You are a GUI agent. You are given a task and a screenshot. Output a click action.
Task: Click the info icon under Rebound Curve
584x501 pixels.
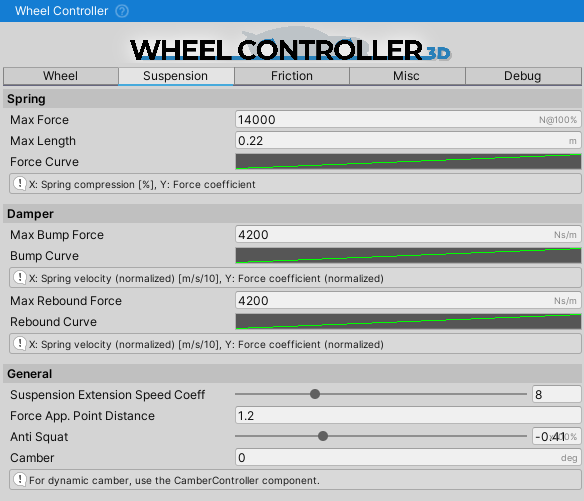coord(20,343)
